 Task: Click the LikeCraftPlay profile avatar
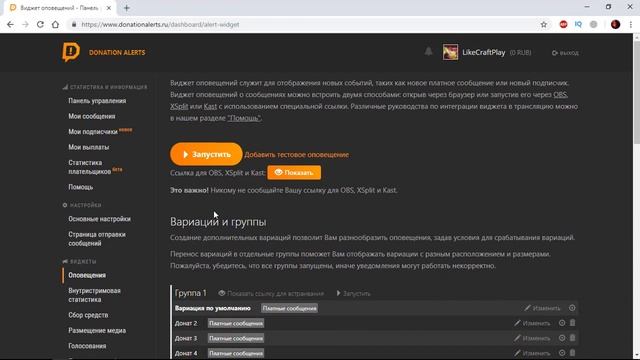[450, 52]
